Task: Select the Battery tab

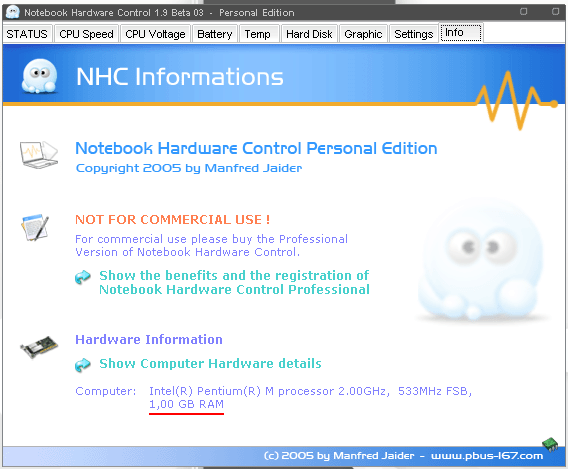Action: click(215, 34)
